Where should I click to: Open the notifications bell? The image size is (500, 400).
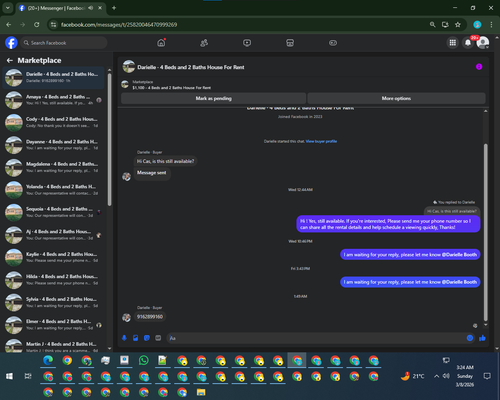(x=468, y=43)
